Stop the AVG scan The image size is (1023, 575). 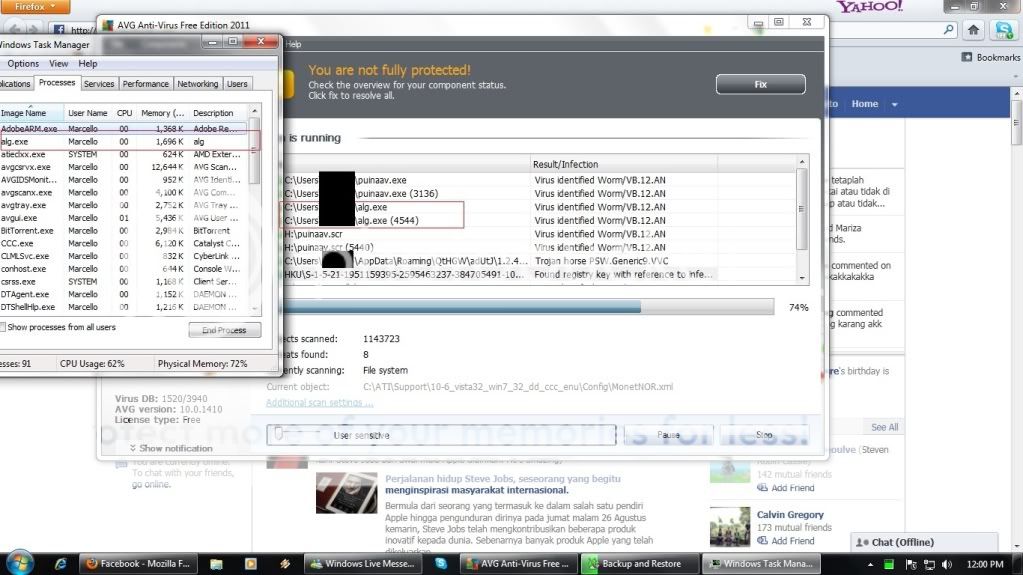tap(764, 435)
